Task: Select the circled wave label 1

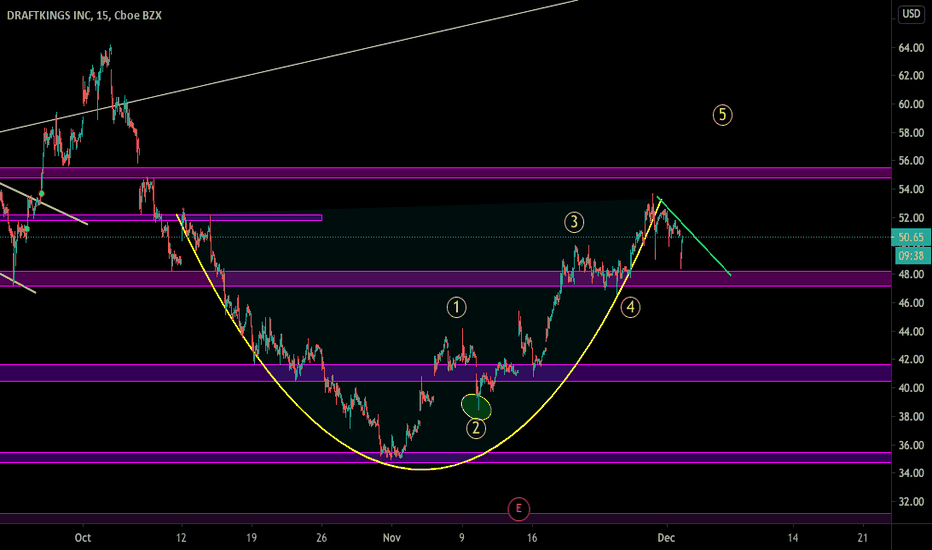Action: (456, 307)
